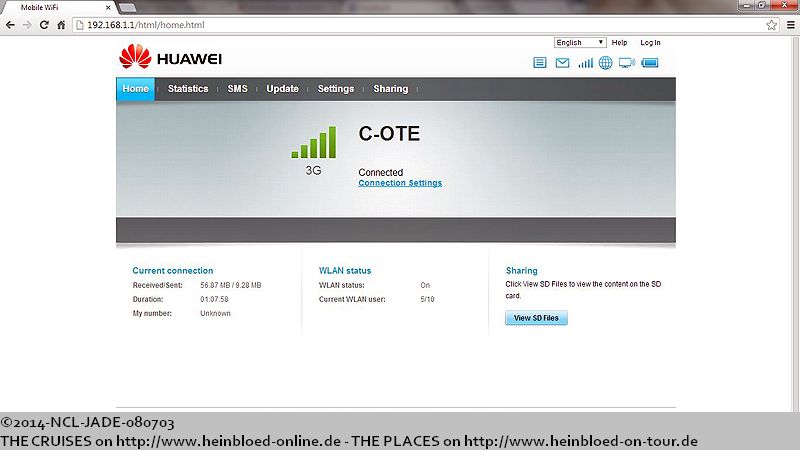Click the large green signal bars
This screenshot has height=450, width=800.
click(x=314, y=142)
